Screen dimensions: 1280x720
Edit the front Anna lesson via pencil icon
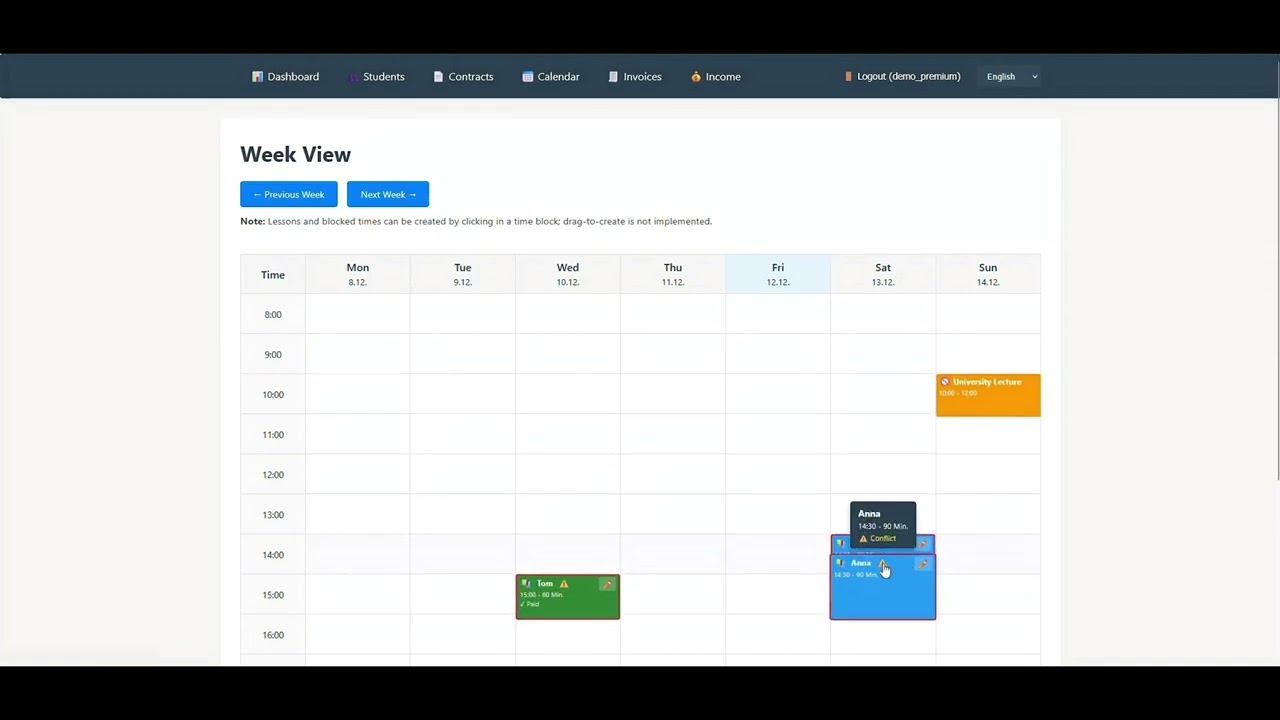[x=922, y=564]
